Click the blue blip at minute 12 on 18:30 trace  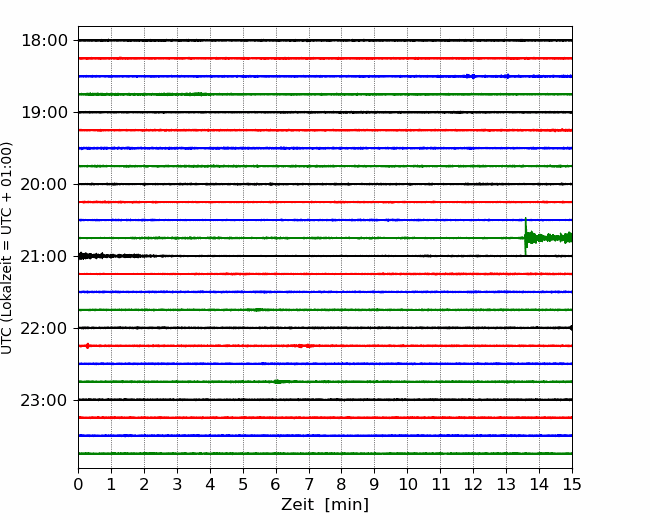pyautogui.click(x=471, y=76)
